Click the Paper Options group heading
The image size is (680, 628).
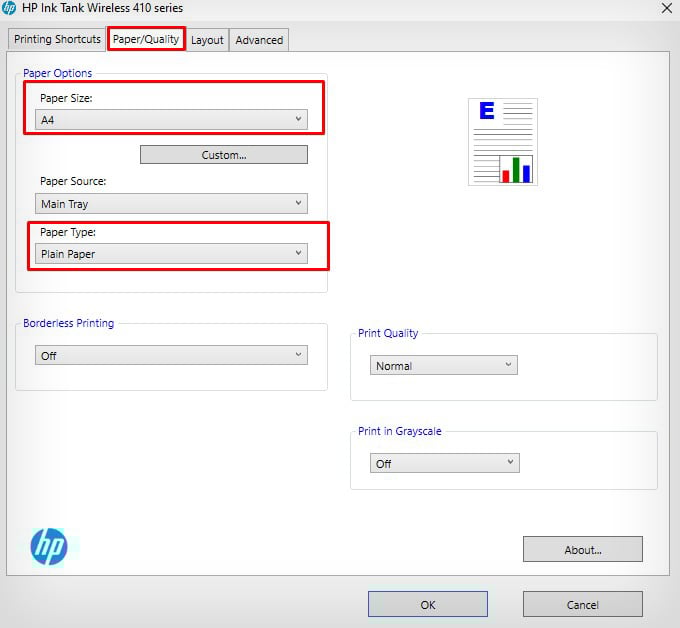point(57,73)
